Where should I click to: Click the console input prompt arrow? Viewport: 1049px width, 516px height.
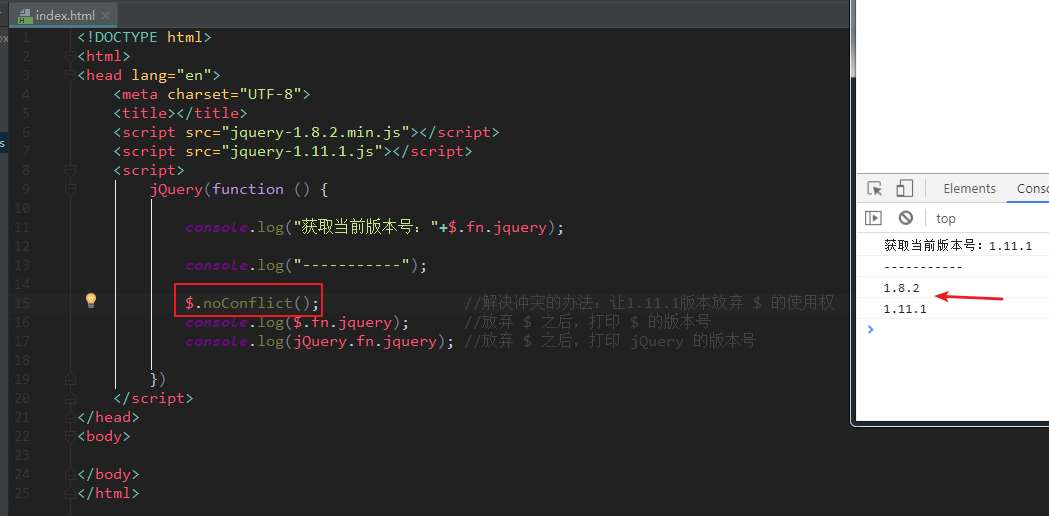click(x=870, y=329)
